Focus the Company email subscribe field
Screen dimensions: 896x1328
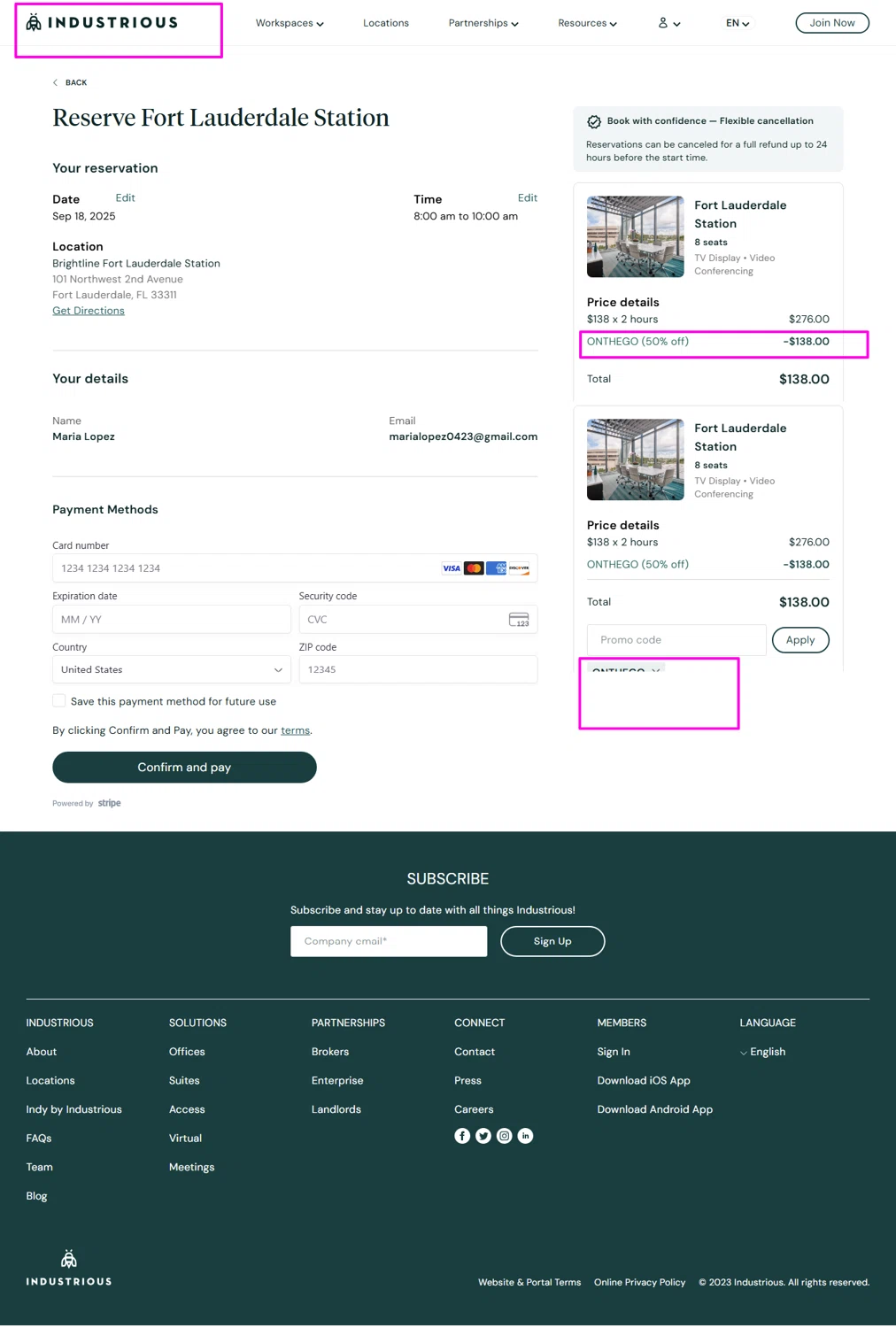[x=389, y=941]
